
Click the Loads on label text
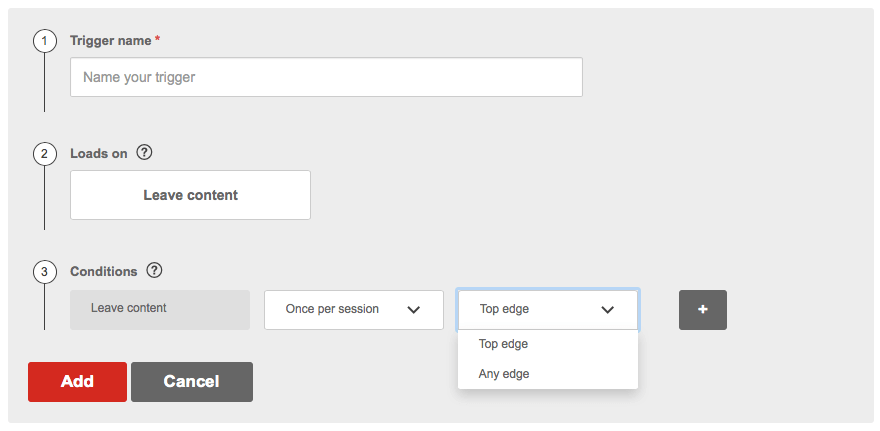[99, 154]
